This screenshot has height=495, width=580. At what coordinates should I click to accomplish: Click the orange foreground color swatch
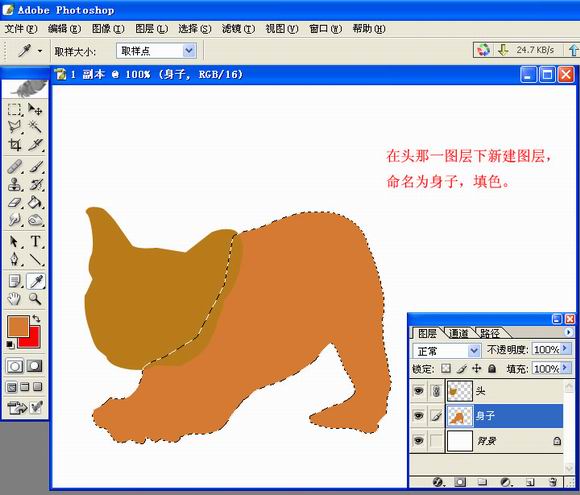pos(17,326)
